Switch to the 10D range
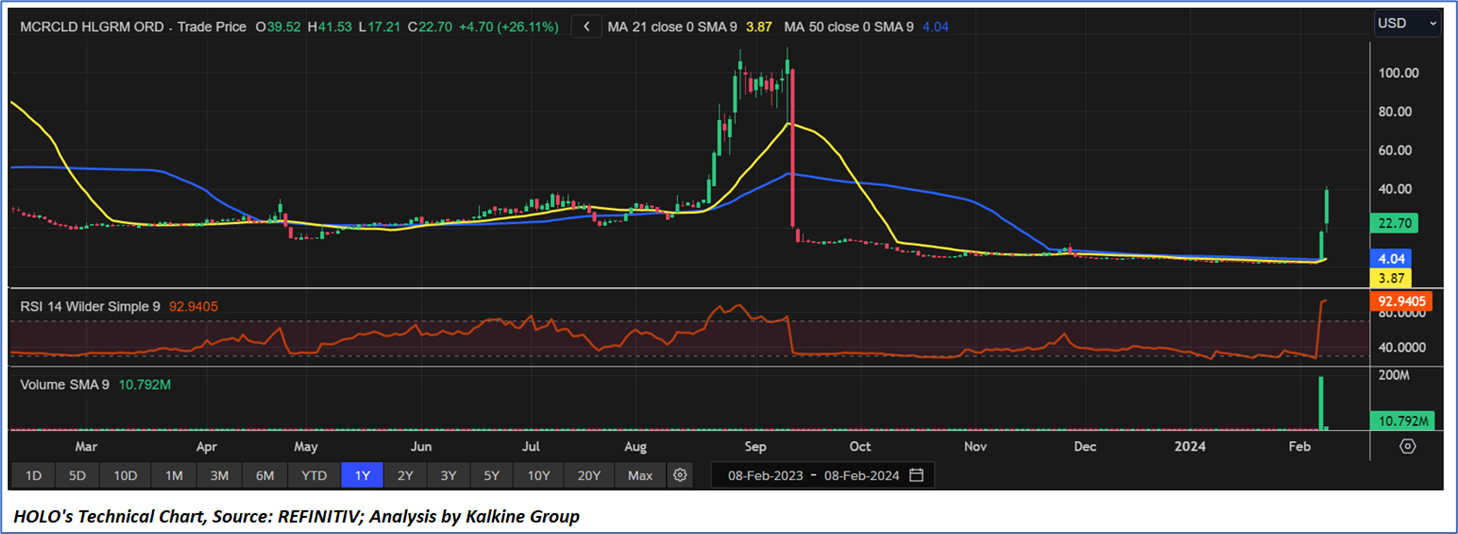 tap(125, 475)
